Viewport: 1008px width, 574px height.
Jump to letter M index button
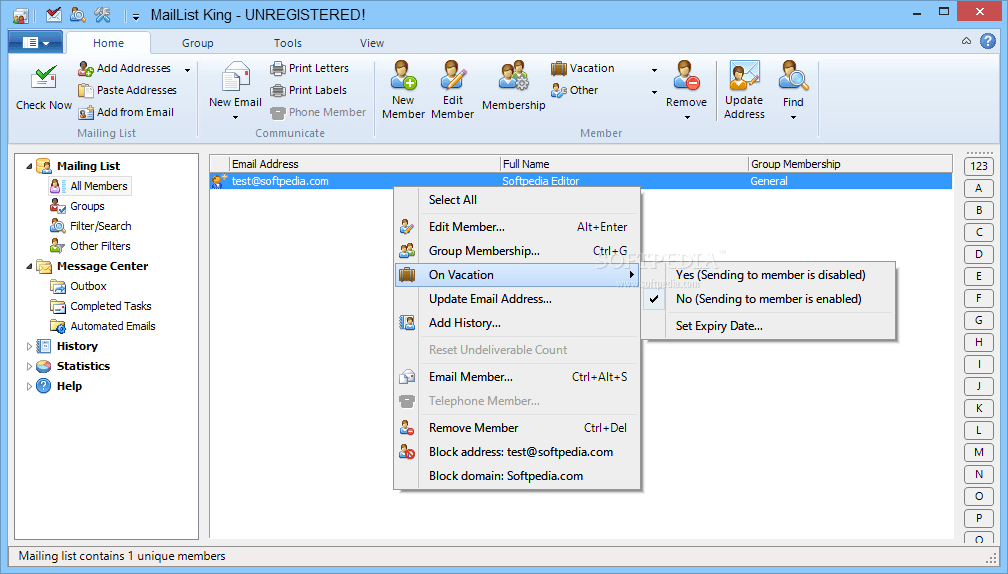pos(978,452)
